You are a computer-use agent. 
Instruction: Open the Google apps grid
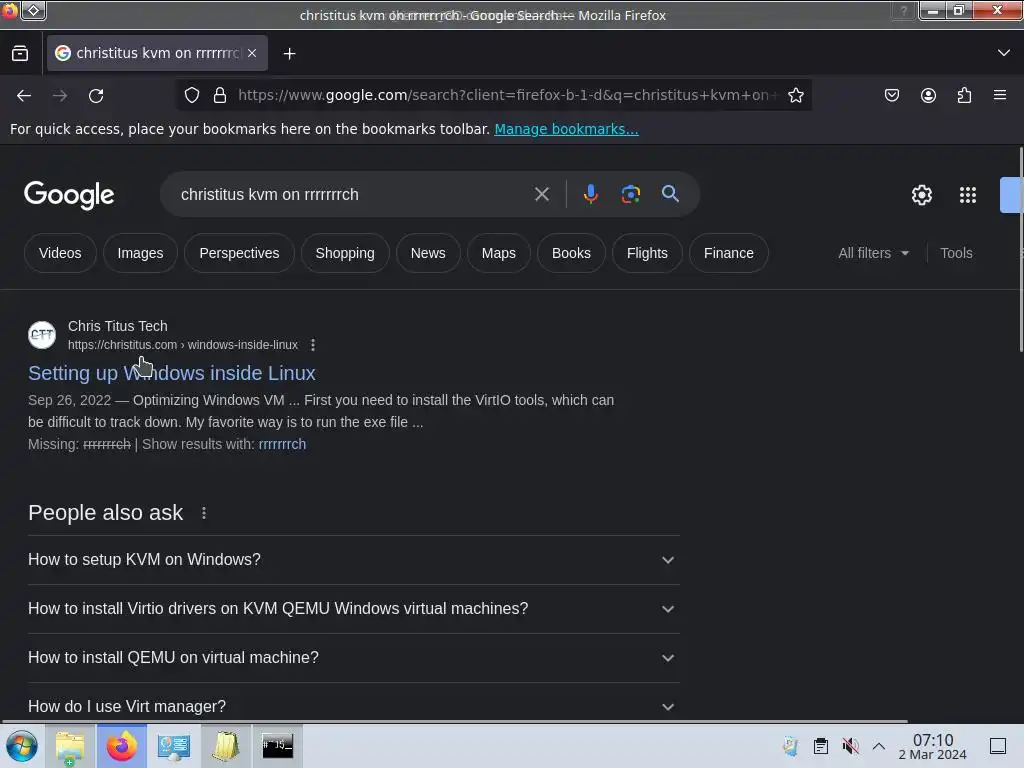(x=968, y=195)
